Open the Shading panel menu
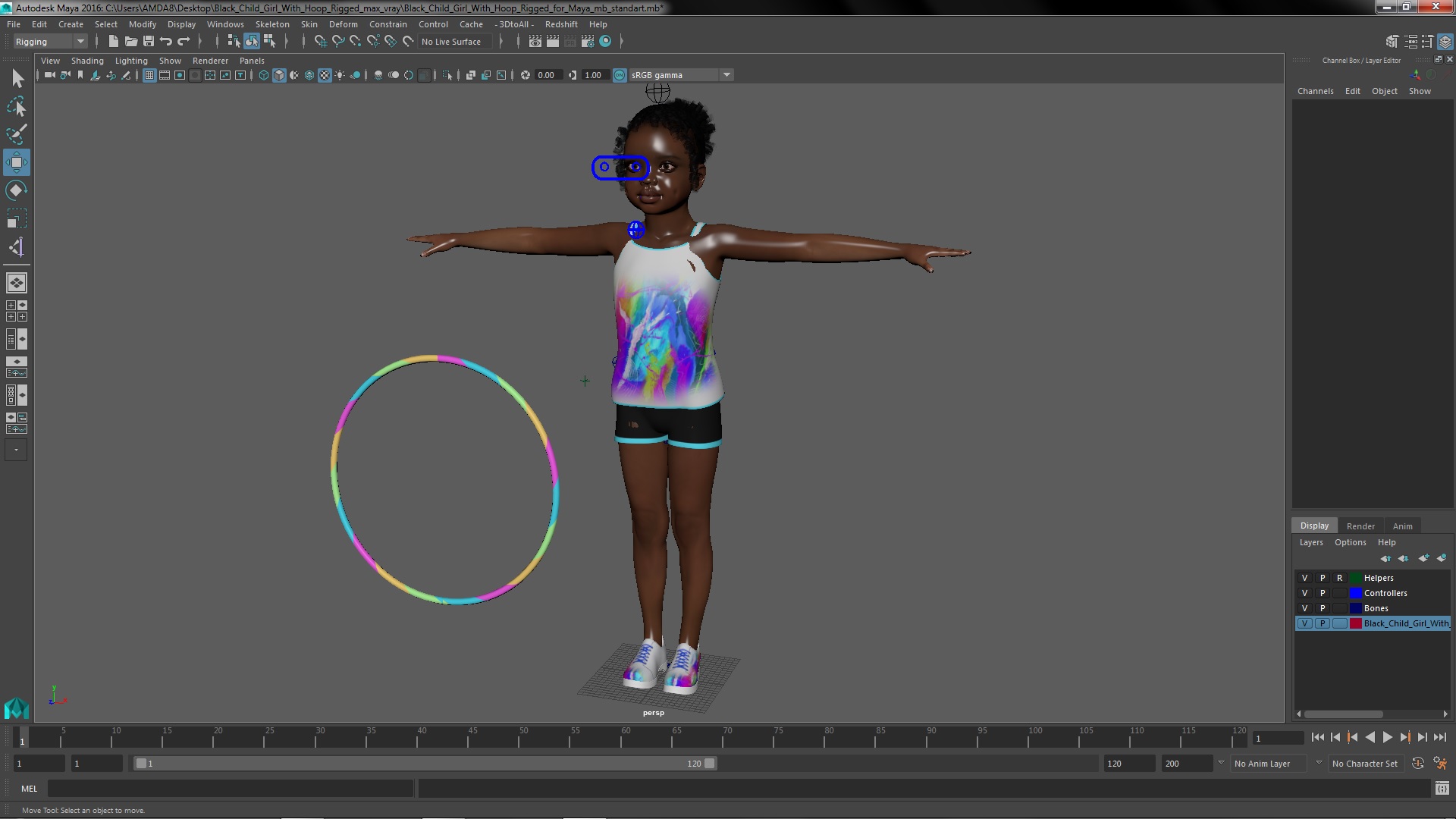This screenshot has width=1456, height=819. (x=87, y=61)
